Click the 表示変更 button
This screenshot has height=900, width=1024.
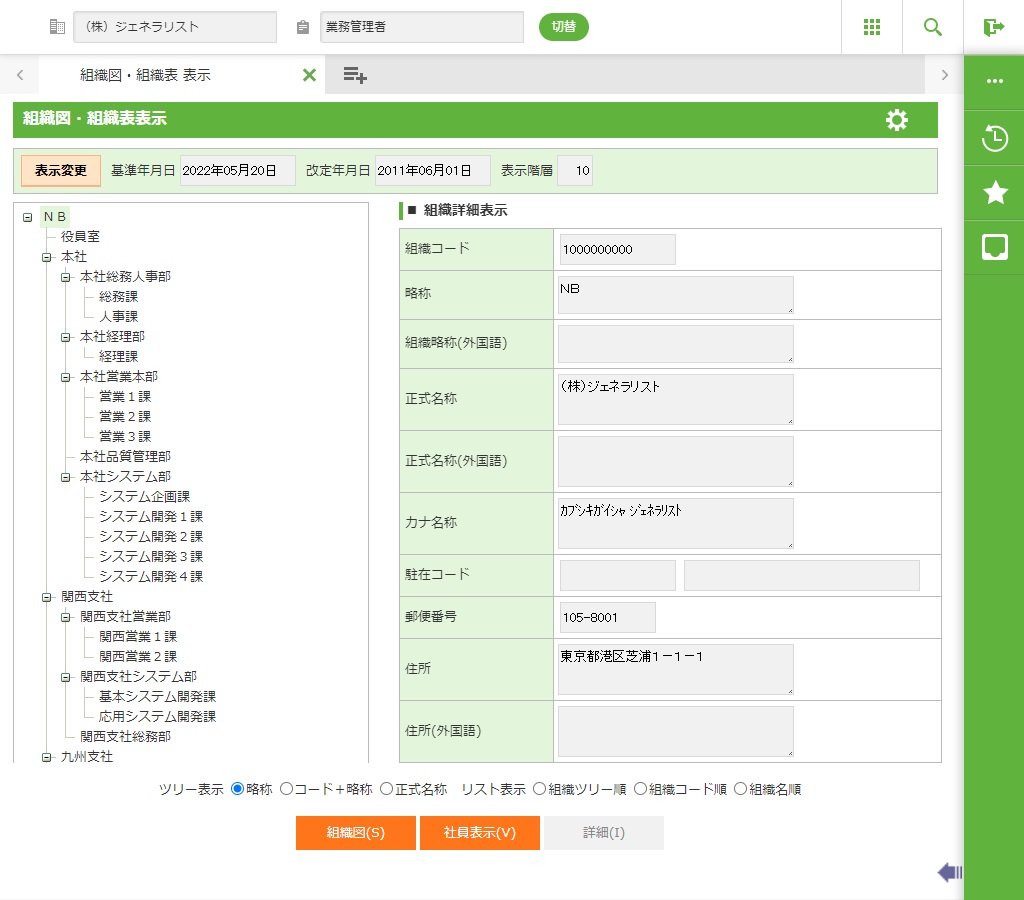[61, 171]
